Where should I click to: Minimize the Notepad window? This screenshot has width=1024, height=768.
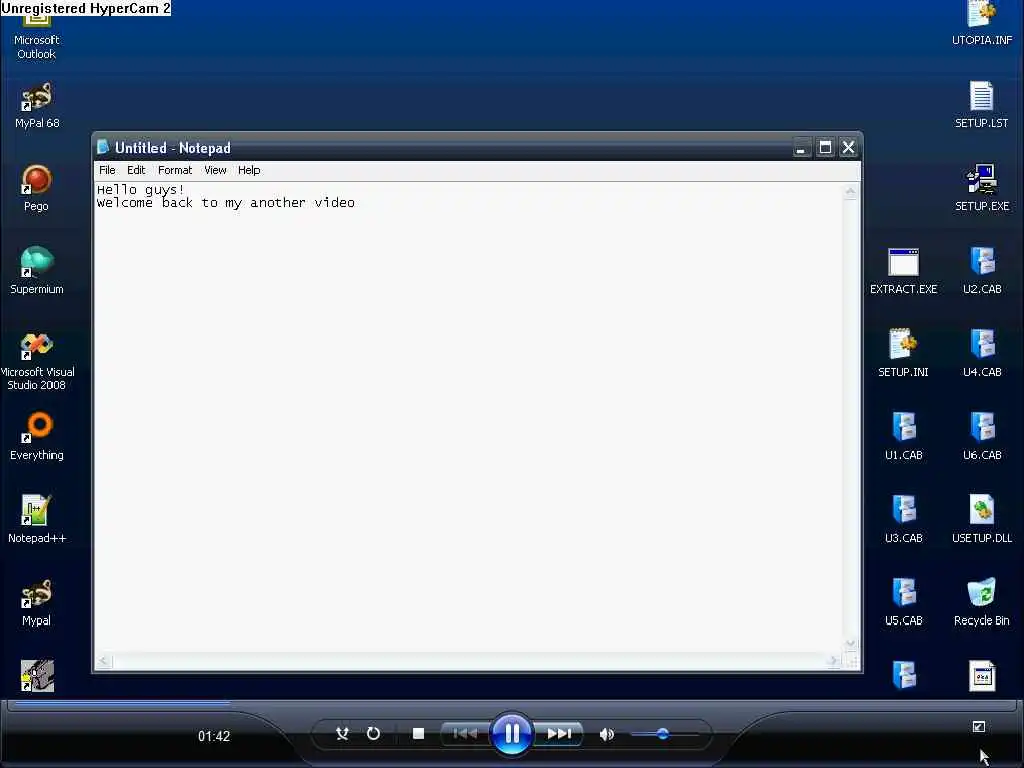coord(801,148)
